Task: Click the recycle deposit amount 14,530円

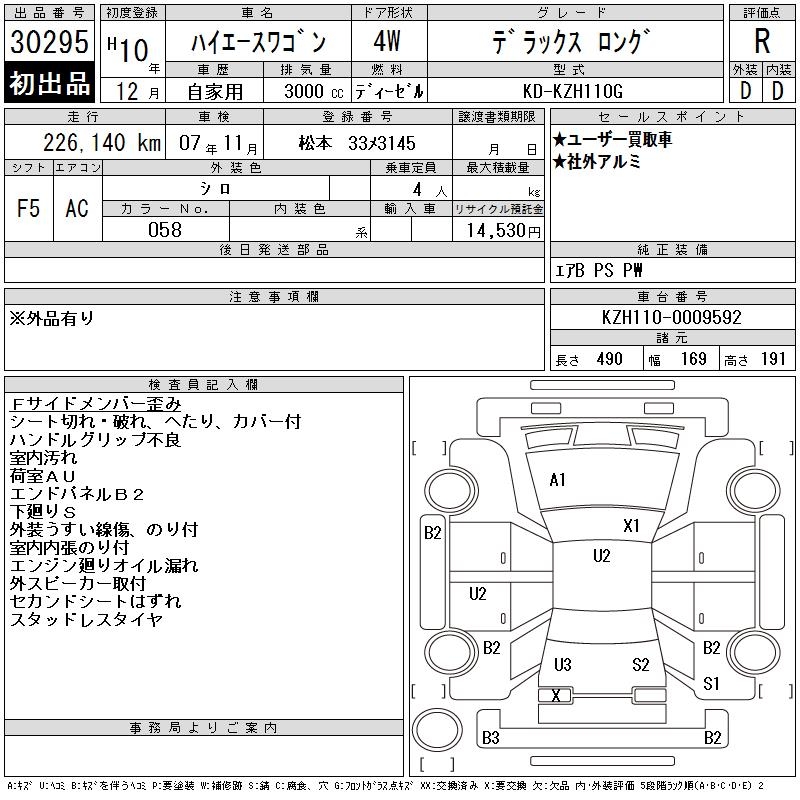Action: tap(498, 230)
